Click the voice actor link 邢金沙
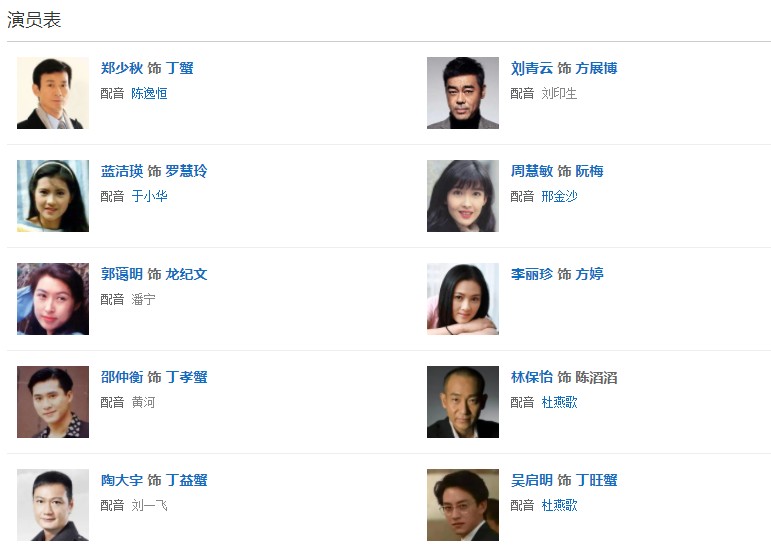 pos(559,196)
